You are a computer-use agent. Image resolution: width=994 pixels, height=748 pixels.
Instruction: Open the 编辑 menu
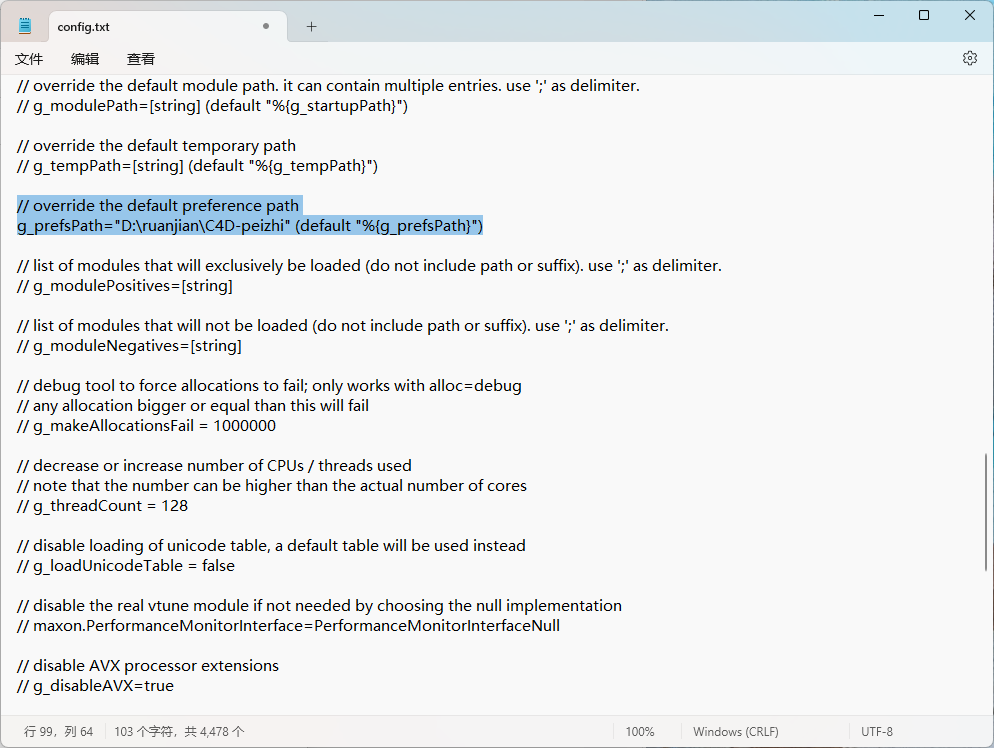pyautogui.click(x=85, y=59)
